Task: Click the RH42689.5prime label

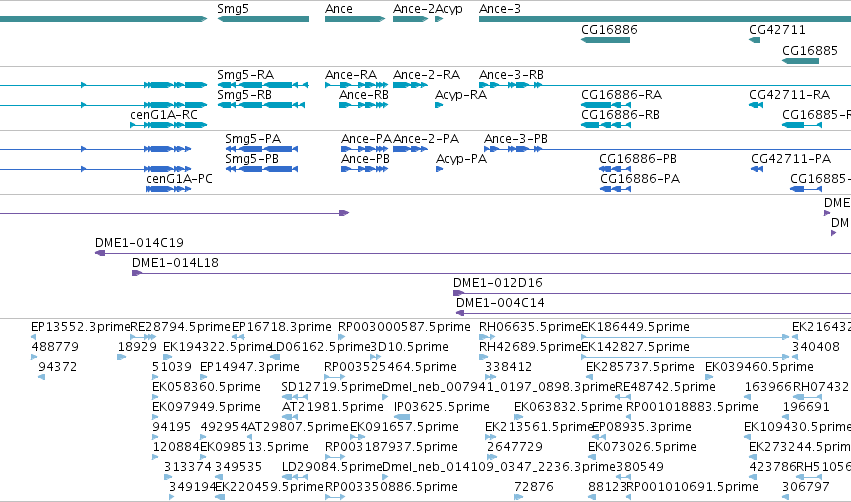Action: pyautogui.click(x=530, y=347)
